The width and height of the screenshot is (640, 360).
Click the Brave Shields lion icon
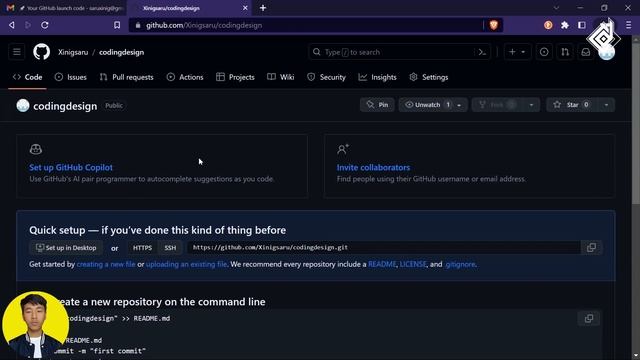(x=493, y=25)
